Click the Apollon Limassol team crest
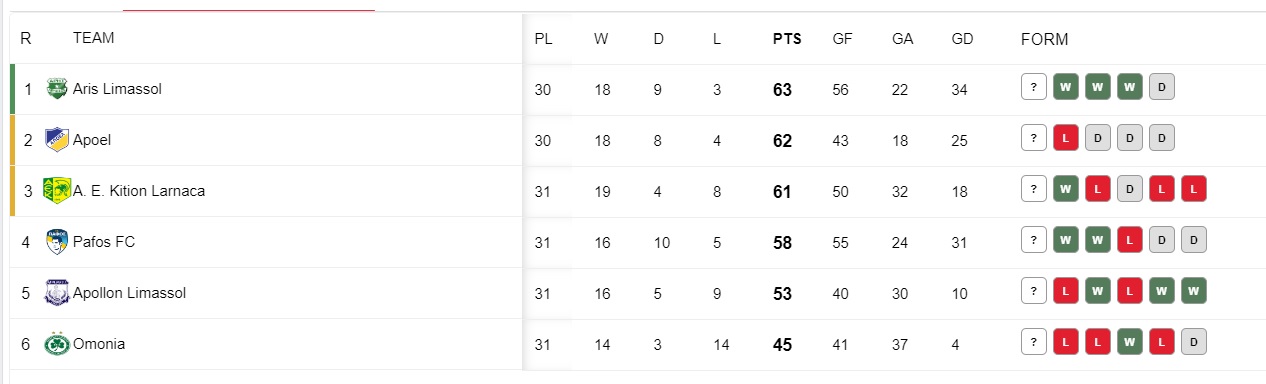 [57, 293]
